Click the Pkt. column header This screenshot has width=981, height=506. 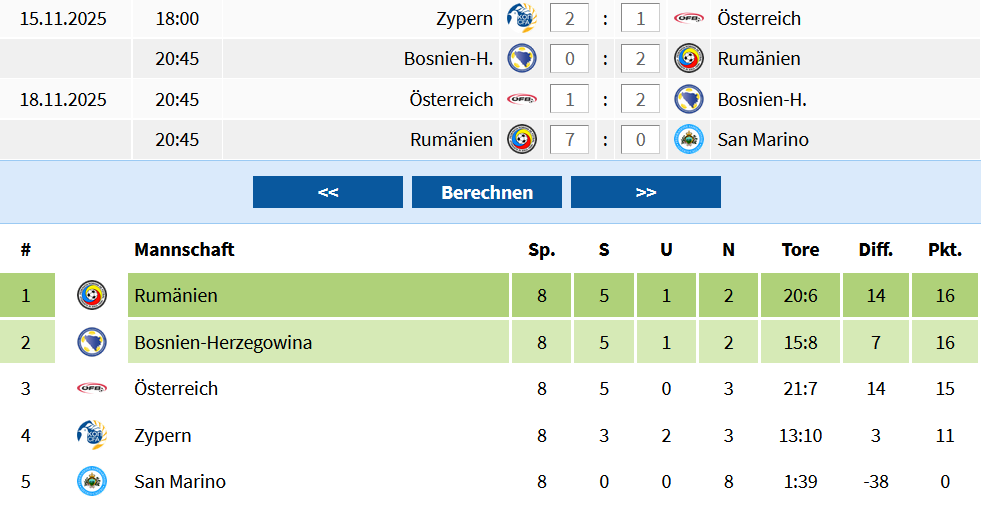(x=945, y=250)
